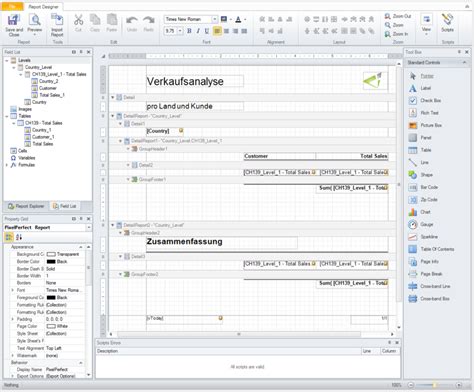Collapse the Tables tree node
This screenshot has height=392, width=474.
click(x=7, y=116)
